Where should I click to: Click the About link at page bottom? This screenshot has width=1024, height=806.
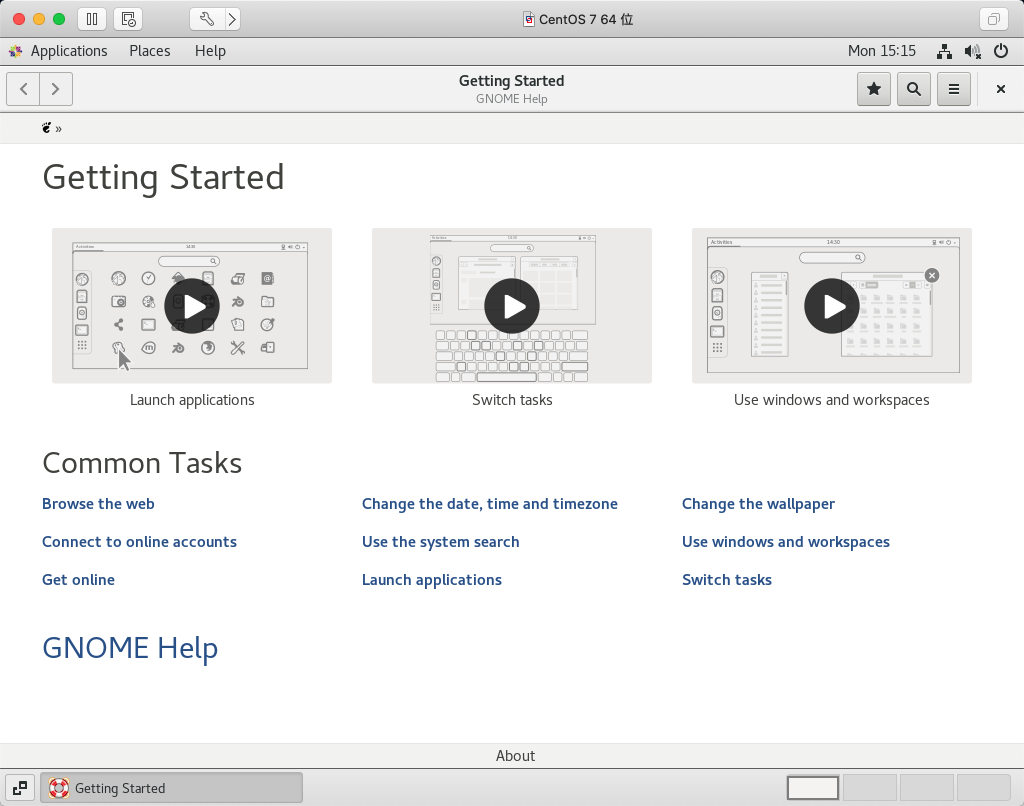point(515,756)
